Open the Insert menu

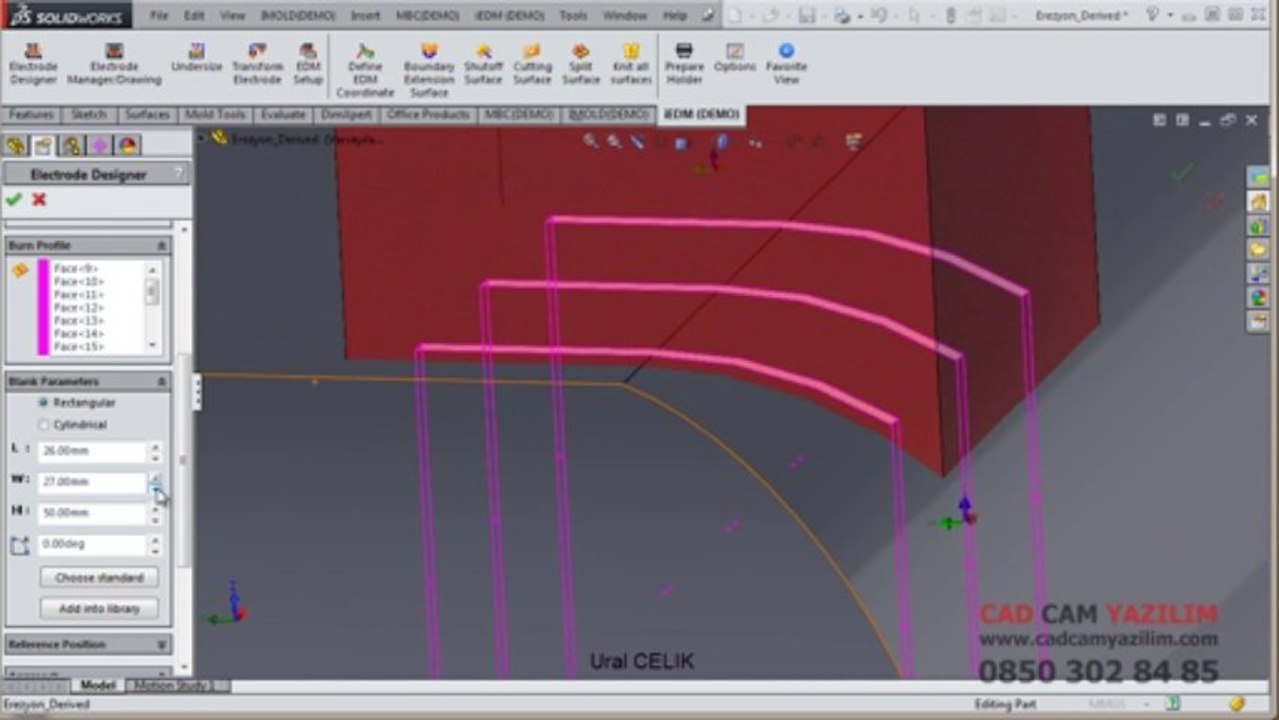(365, 16)
